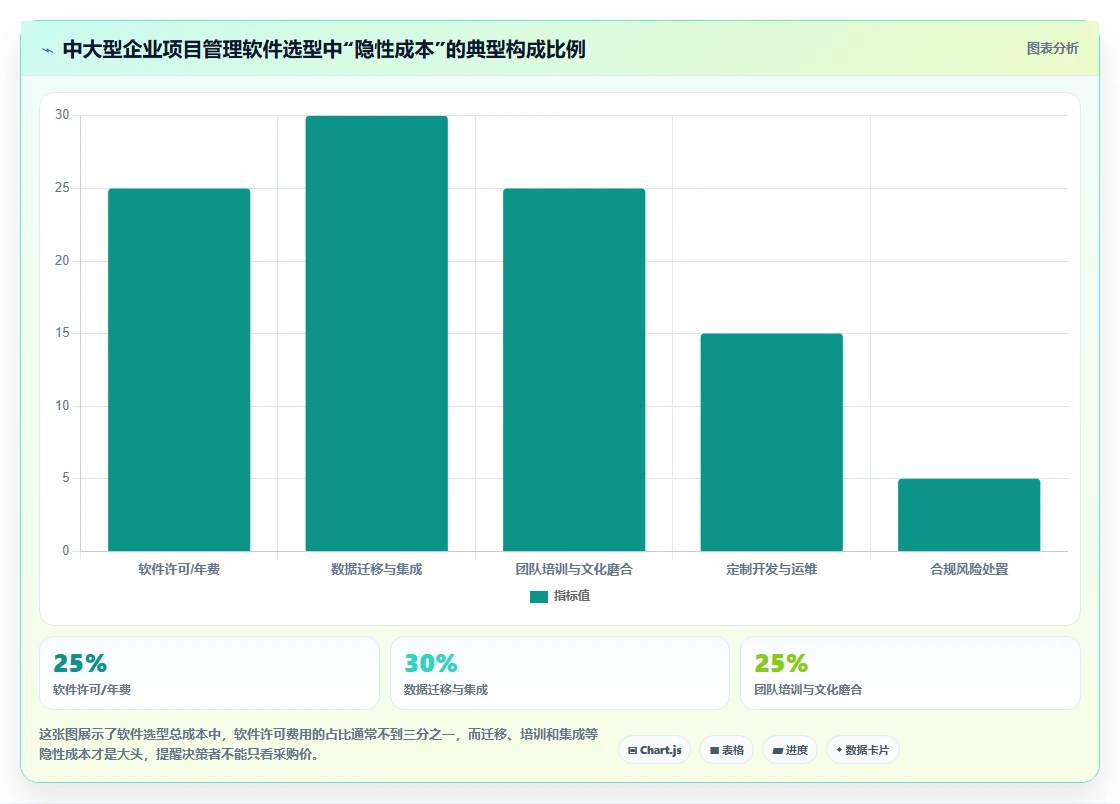This screenshot has height=804, width=1120.
Task: Click the 图表分析 label in header
Action: pos(1052,49)
